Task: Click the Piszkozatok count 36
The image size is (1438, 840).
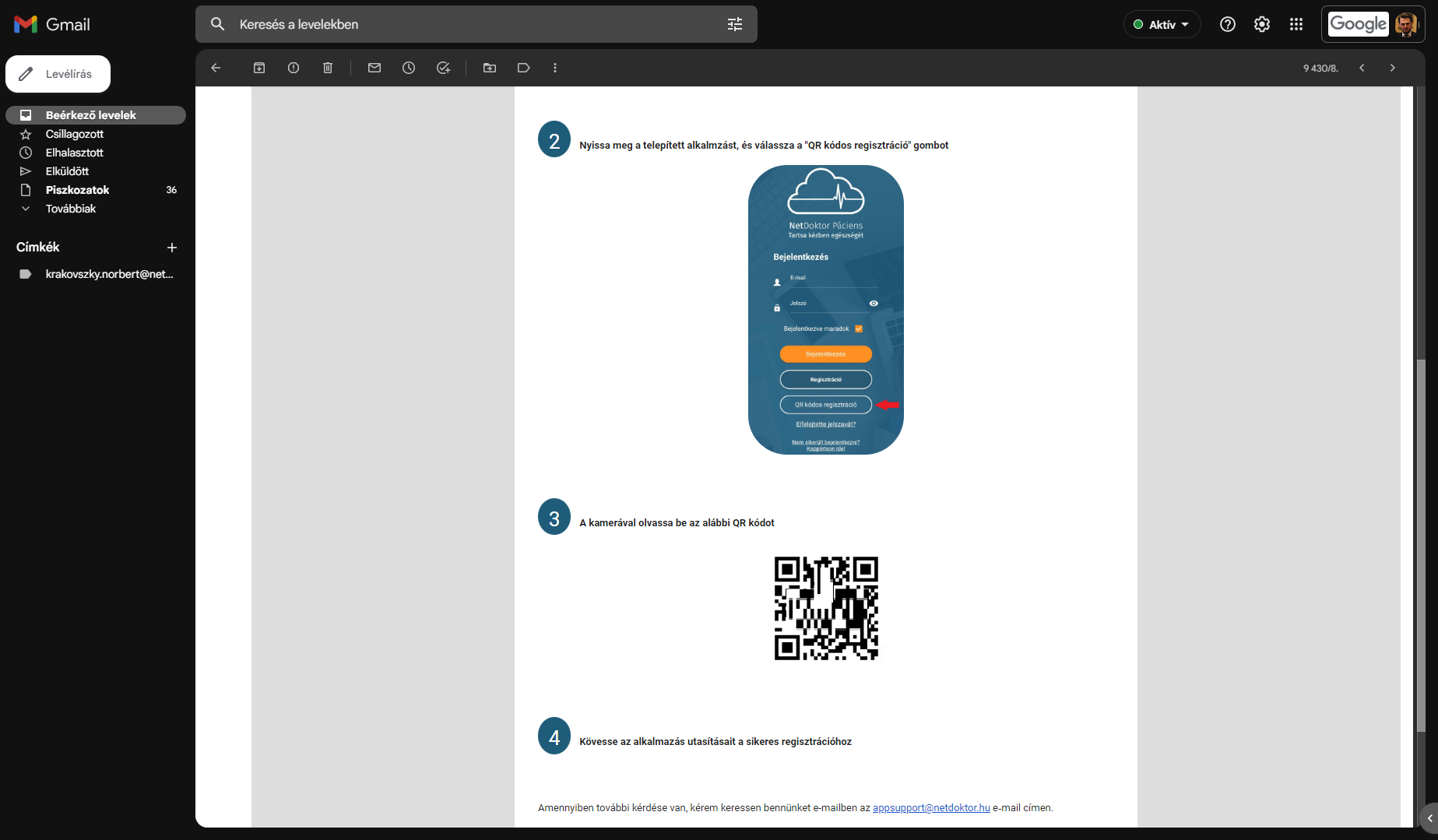Action: point(171,190)
